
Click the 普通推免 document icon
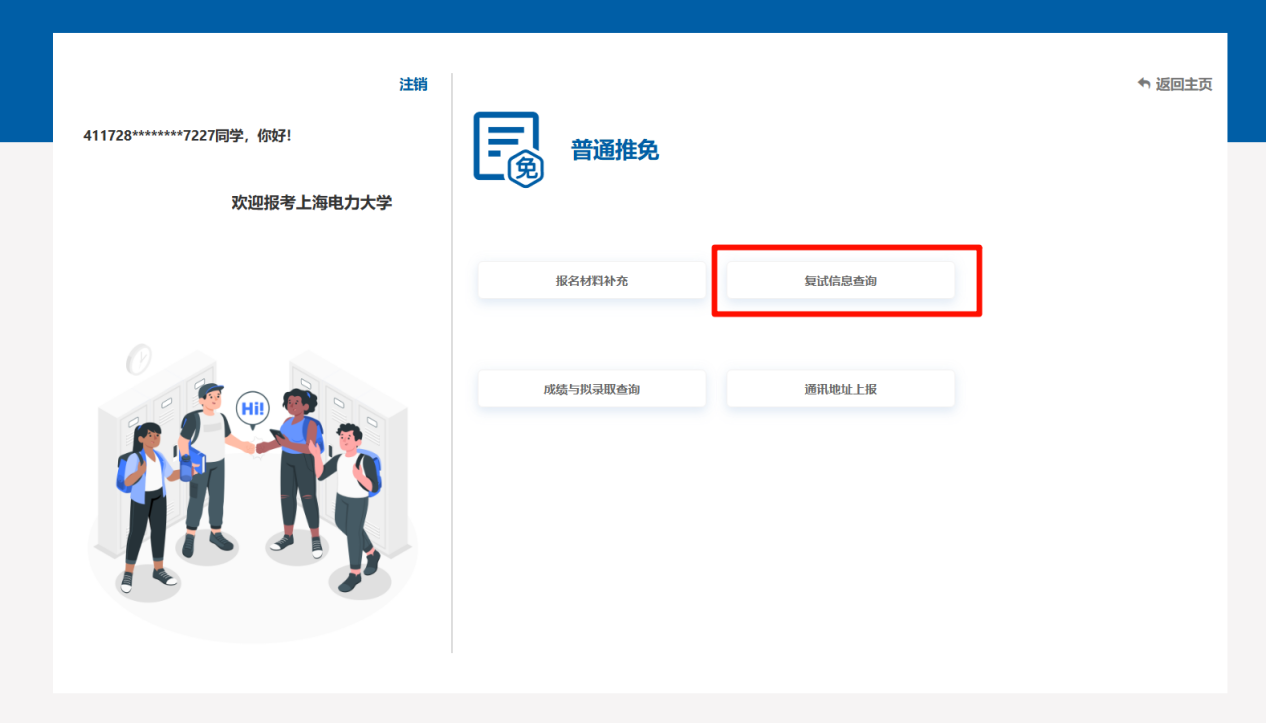(x=508, y=149)
